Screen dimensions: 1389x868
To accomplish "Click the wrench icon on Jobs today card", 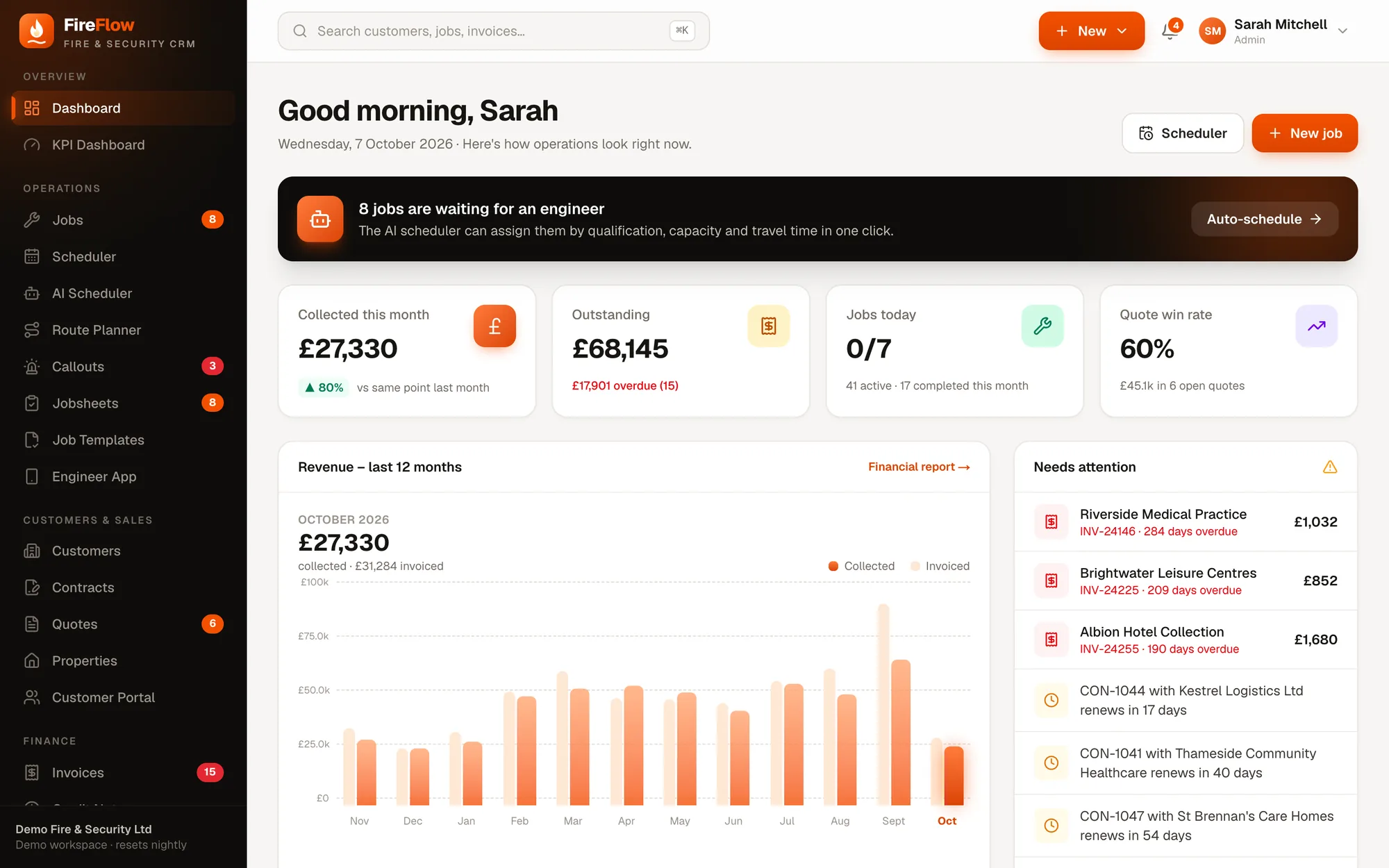I will coord(1042,326).
